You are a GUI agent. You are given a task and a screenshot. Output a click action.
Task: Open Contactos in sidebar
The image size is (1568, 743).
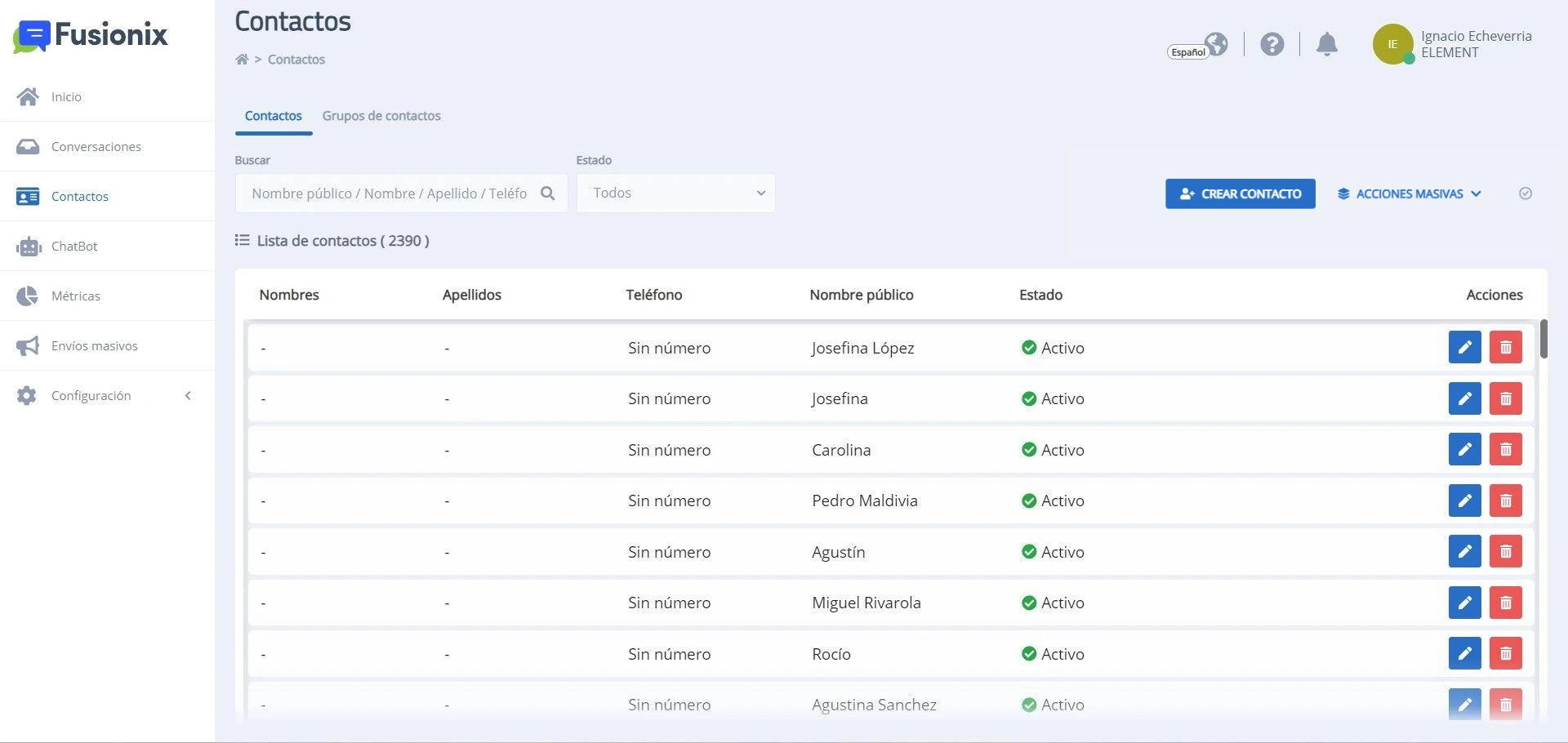(x=107, y=196)
